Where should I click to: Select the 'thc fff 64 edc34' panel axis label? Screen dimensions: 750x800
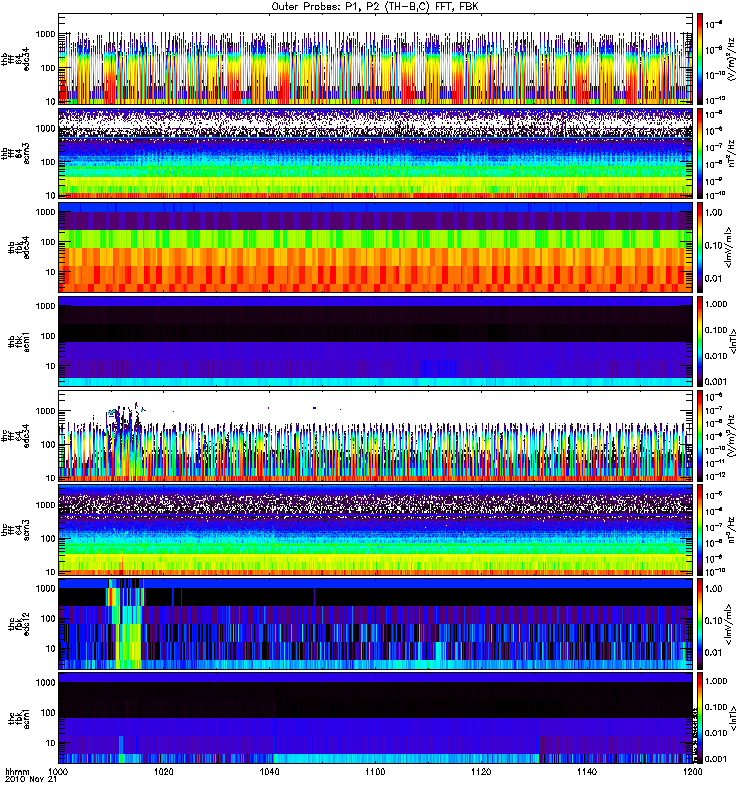coord(15,436)
